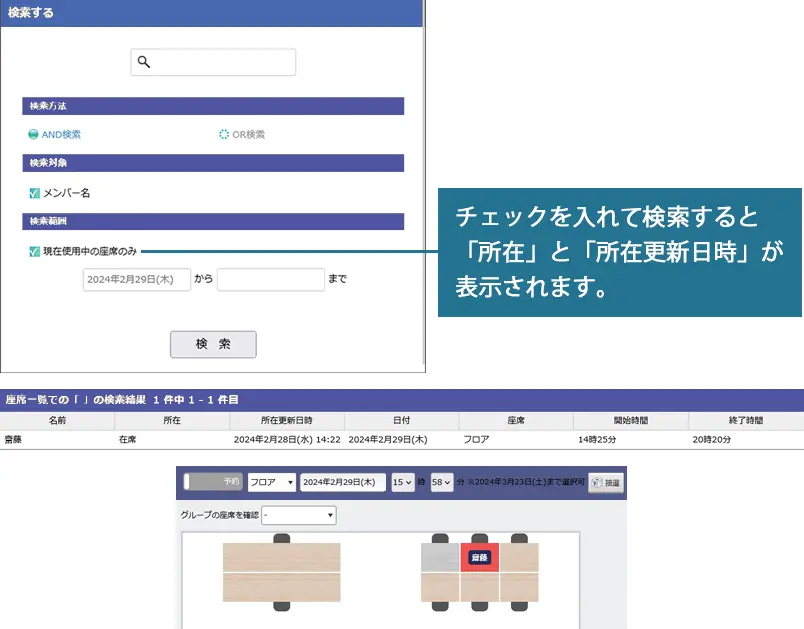Image resolution: width=804 pixels, height=629 pixels.
Task: Click the 所在更新日時 column header
Action: pyautogui.click(x=286, y=421)
